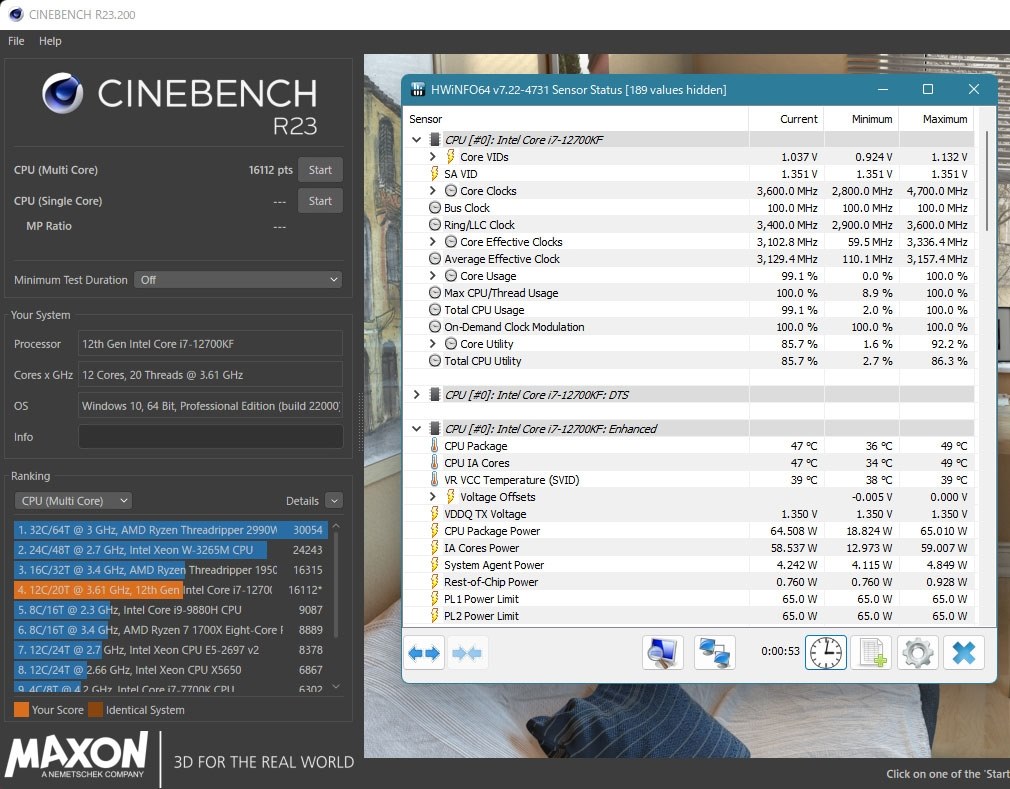Select the AMD Ryzen Threadripper 2990W ranking row

point(171,530)
